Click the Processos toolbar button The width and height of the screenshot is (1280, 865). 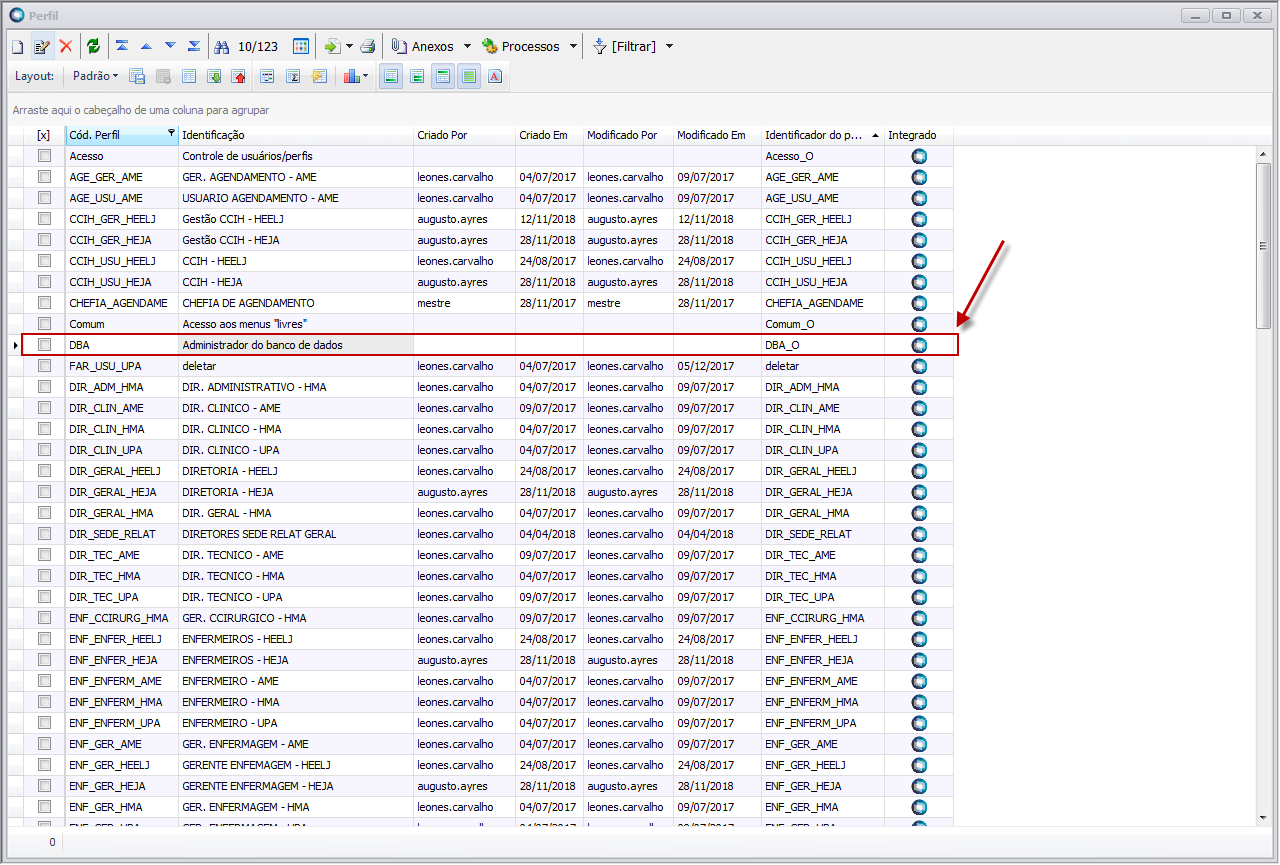(521, 46)
